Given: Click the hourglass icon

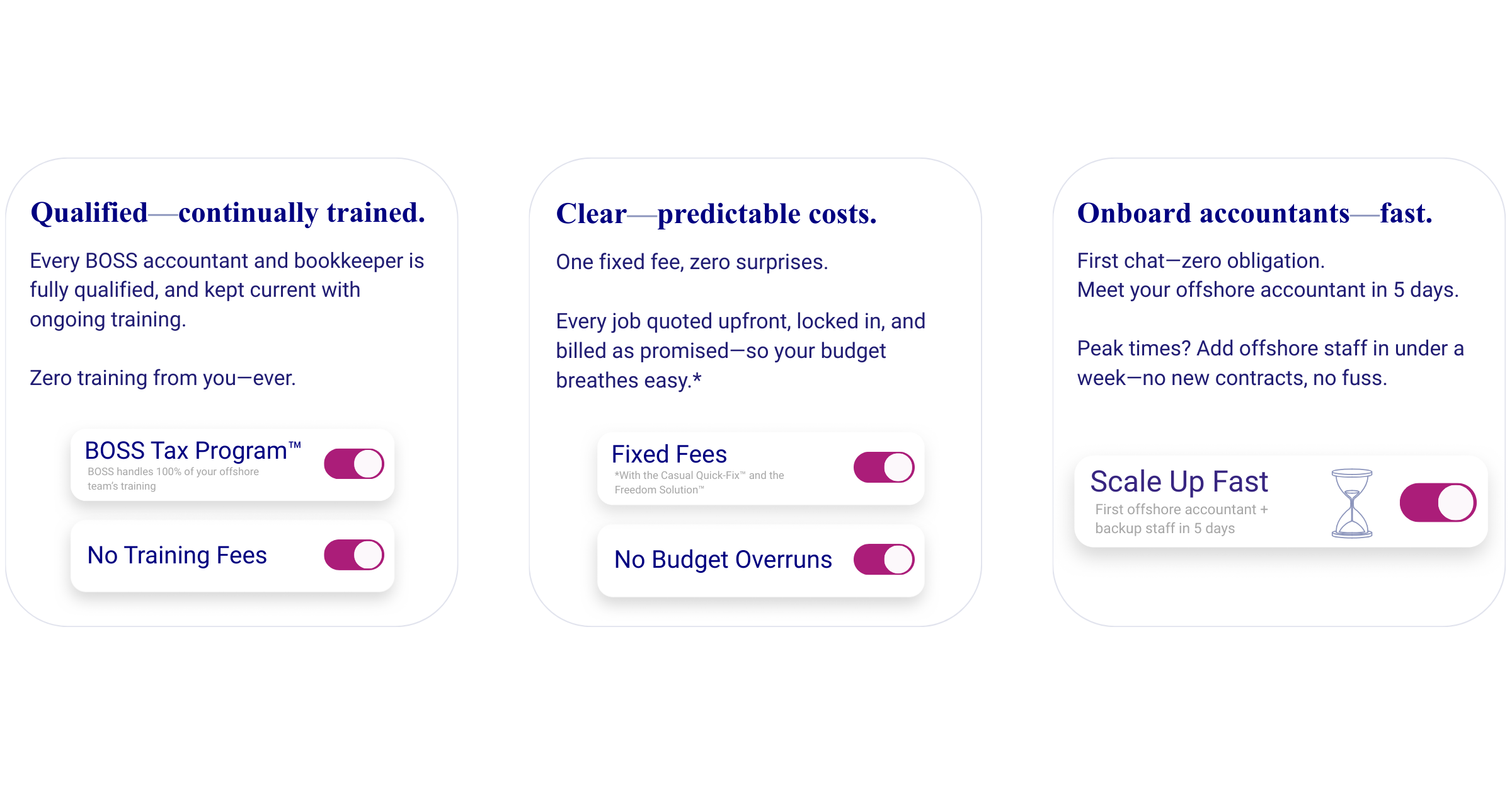Looking at the screenshot, I should point(1352,503).
